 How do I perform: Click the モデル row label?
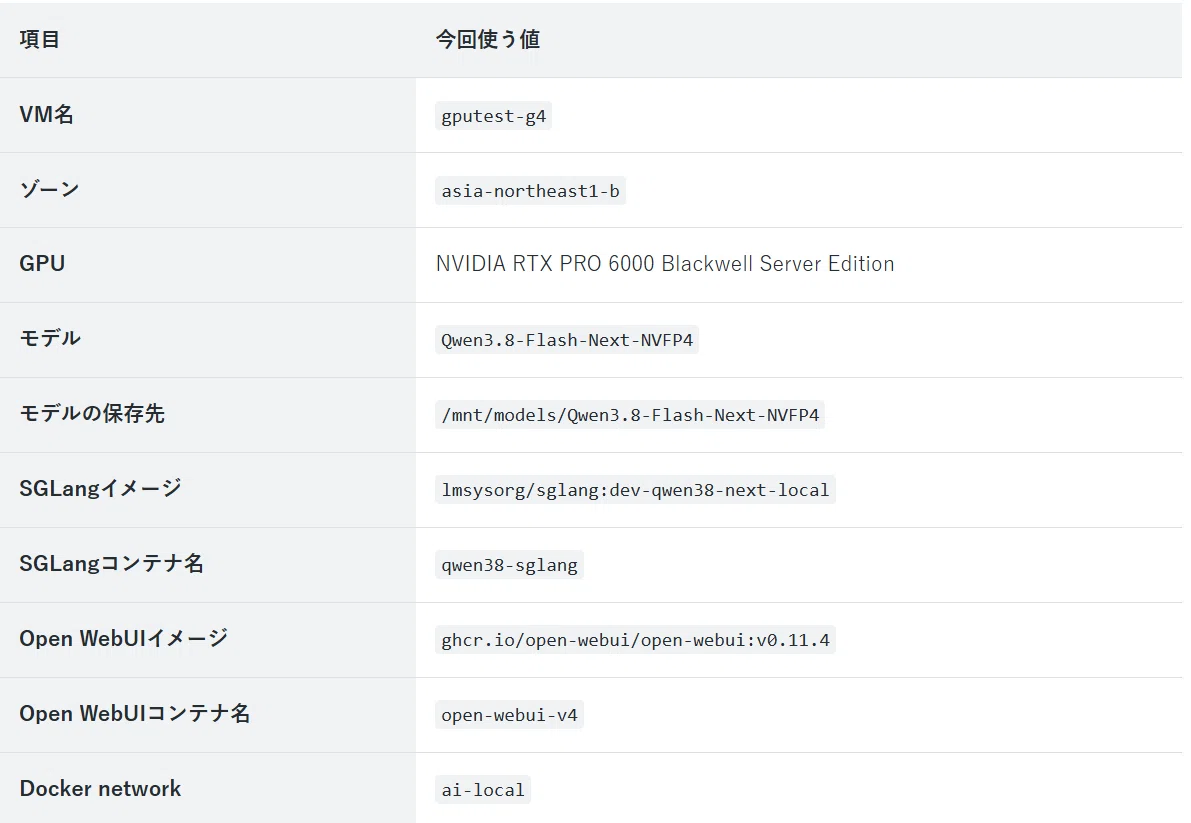(x=49, y=339)
